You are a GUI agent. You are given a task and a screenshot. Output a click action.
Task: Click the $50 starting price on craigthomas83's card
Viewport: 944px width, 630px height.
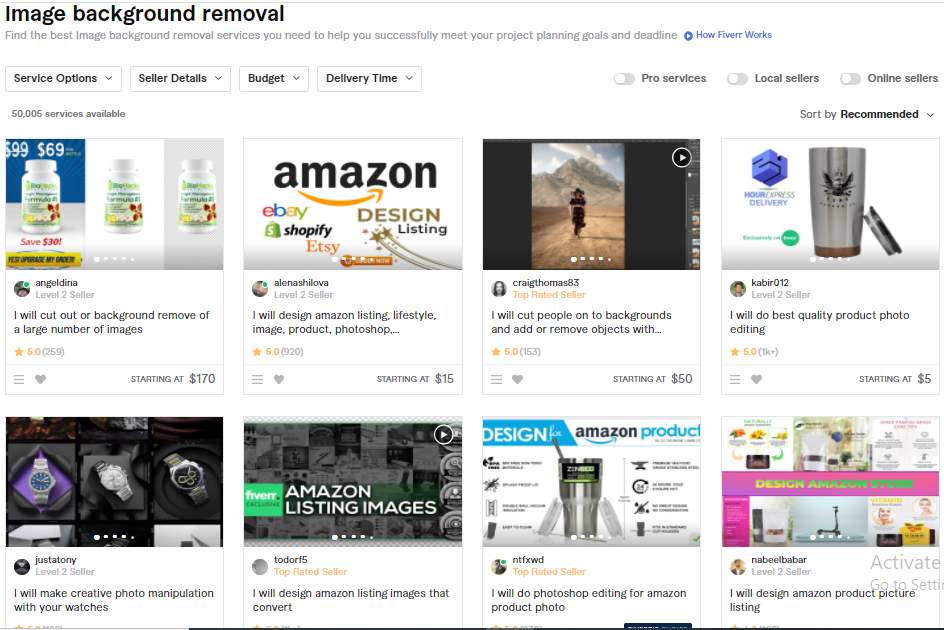[682, 379]
